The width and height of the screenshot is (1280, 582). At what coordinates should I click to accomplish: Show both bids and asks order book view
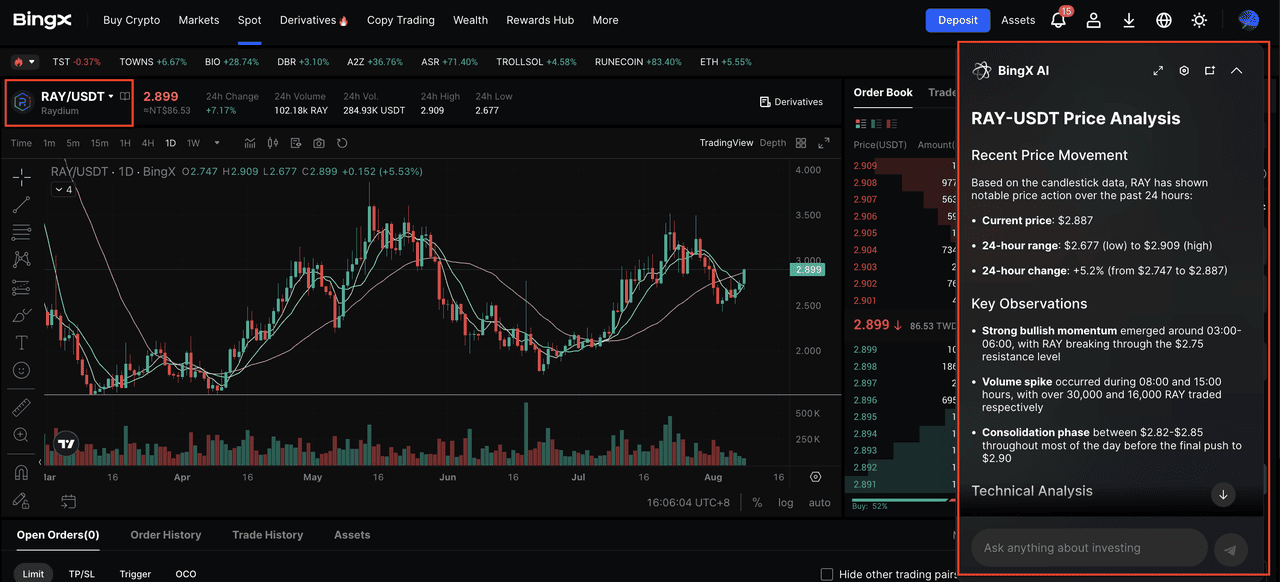[x=859, y=124]
